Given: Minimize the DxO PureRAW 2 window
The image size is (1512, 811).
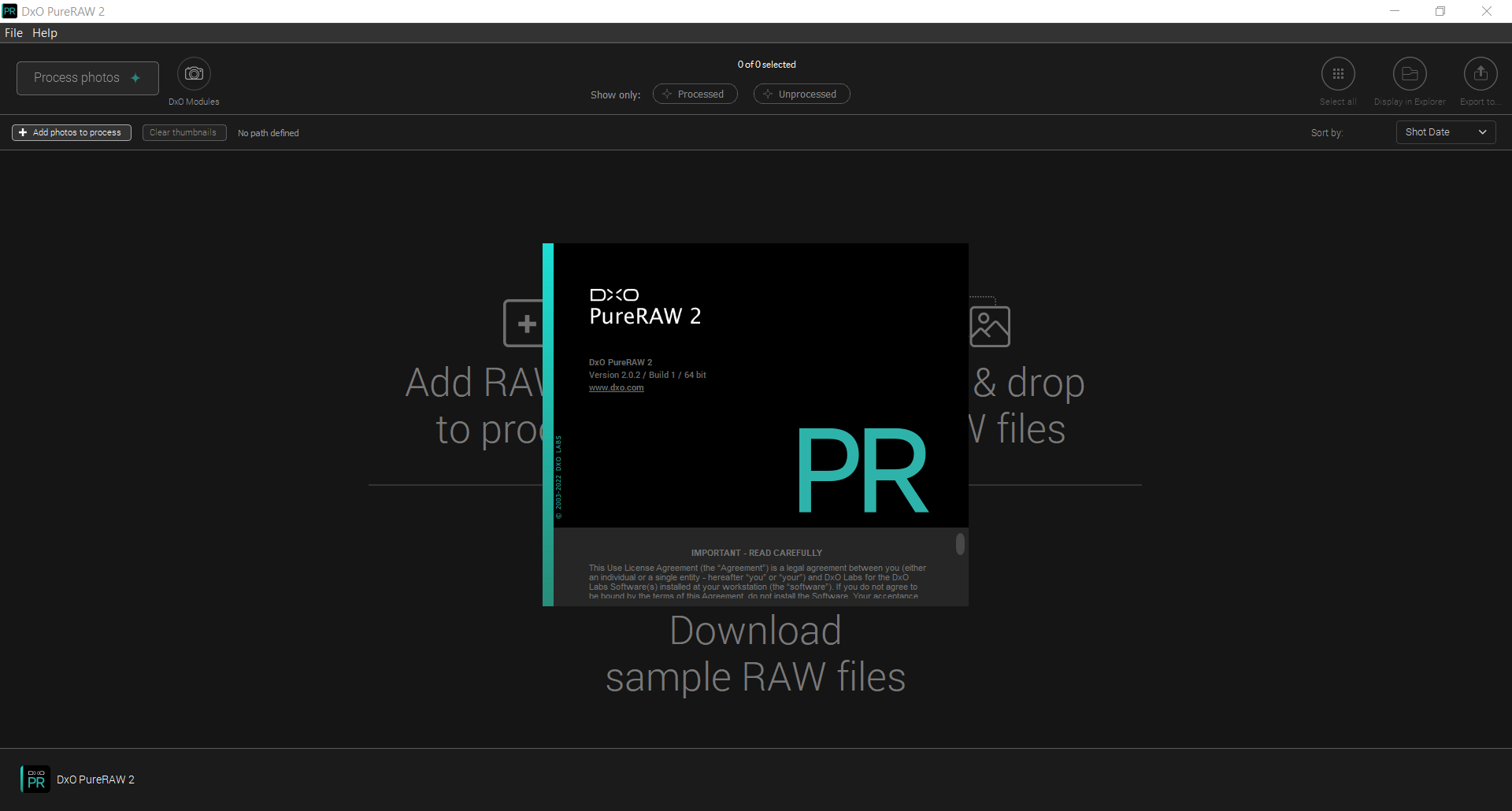Looking at the screenshot, I should [1395, 11].
